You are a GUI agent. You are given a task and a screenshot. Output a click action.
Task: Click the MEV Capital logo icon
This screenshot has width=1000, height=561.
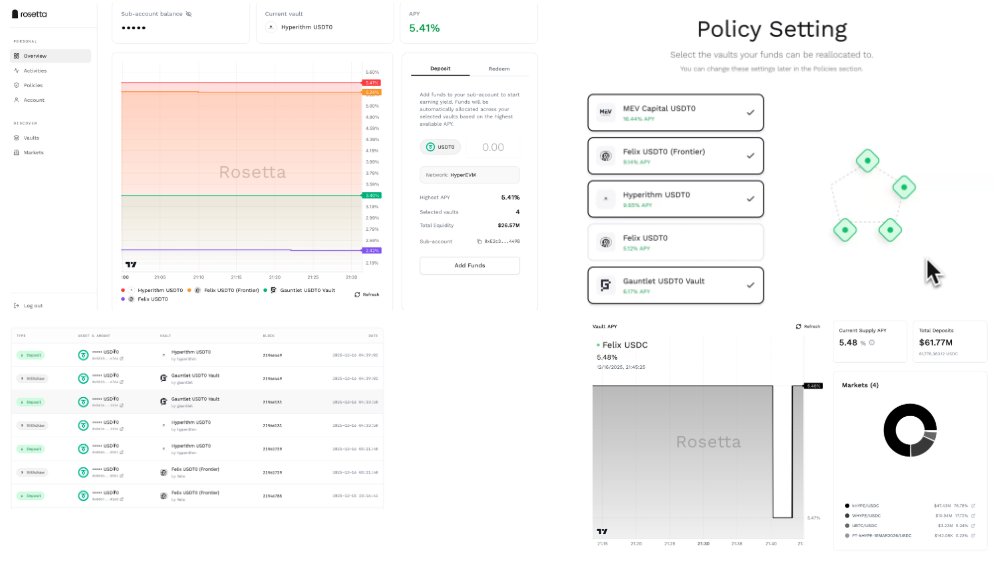(x=605, y=112)
